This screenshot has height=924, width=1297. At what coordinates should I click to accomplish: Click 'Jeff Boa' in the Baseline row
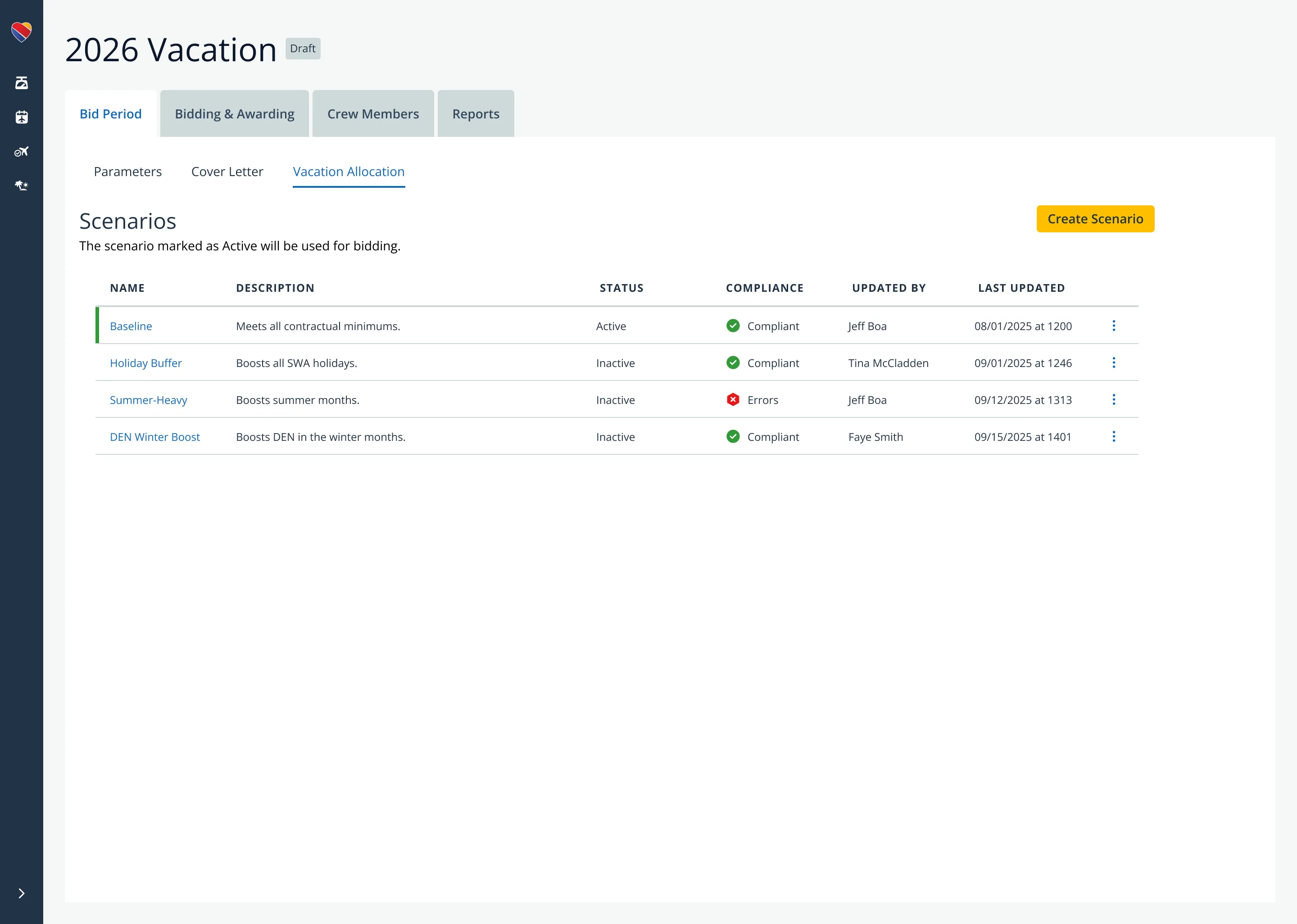tap(867, 326)
